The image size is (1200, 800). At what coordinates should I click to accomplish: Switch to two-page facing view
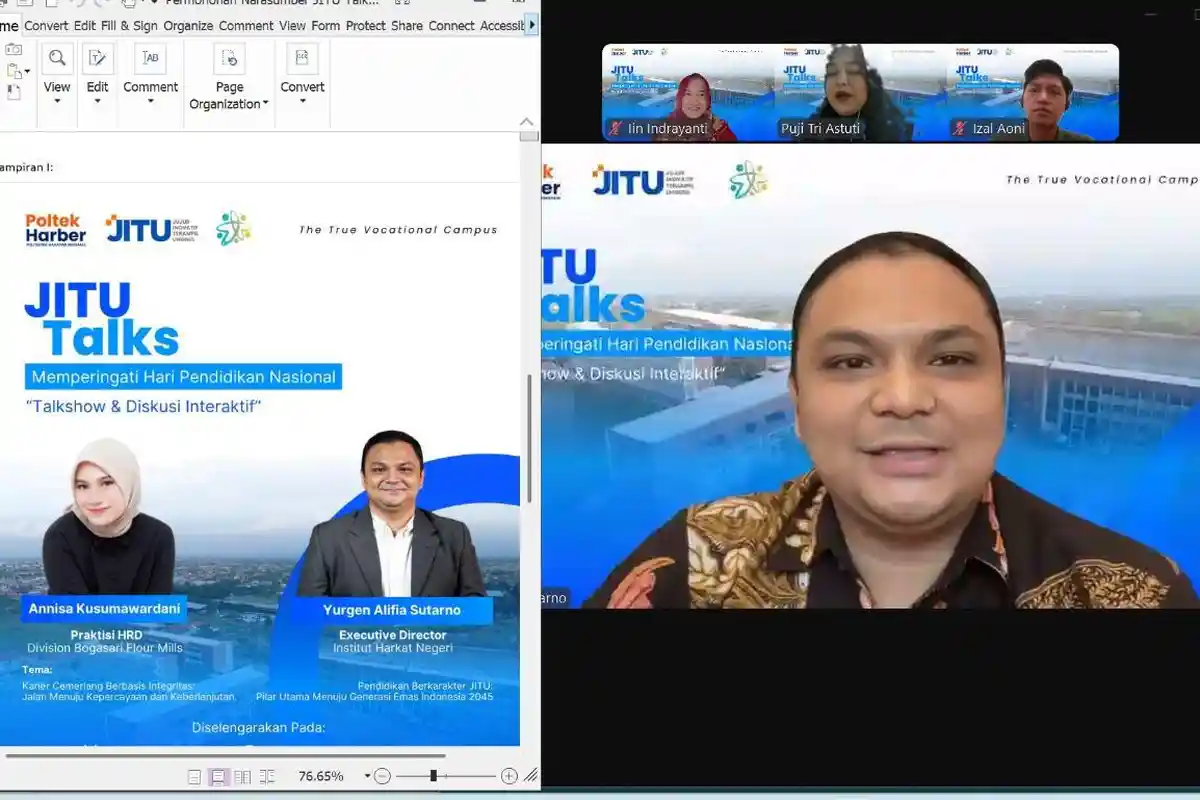point(243,777)
